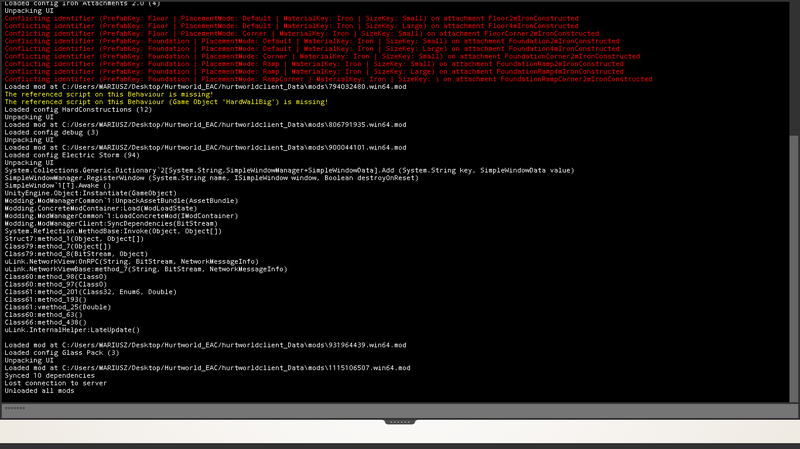
Task: Select 'Class66:method_438()' line
Action: pos(45,322)
